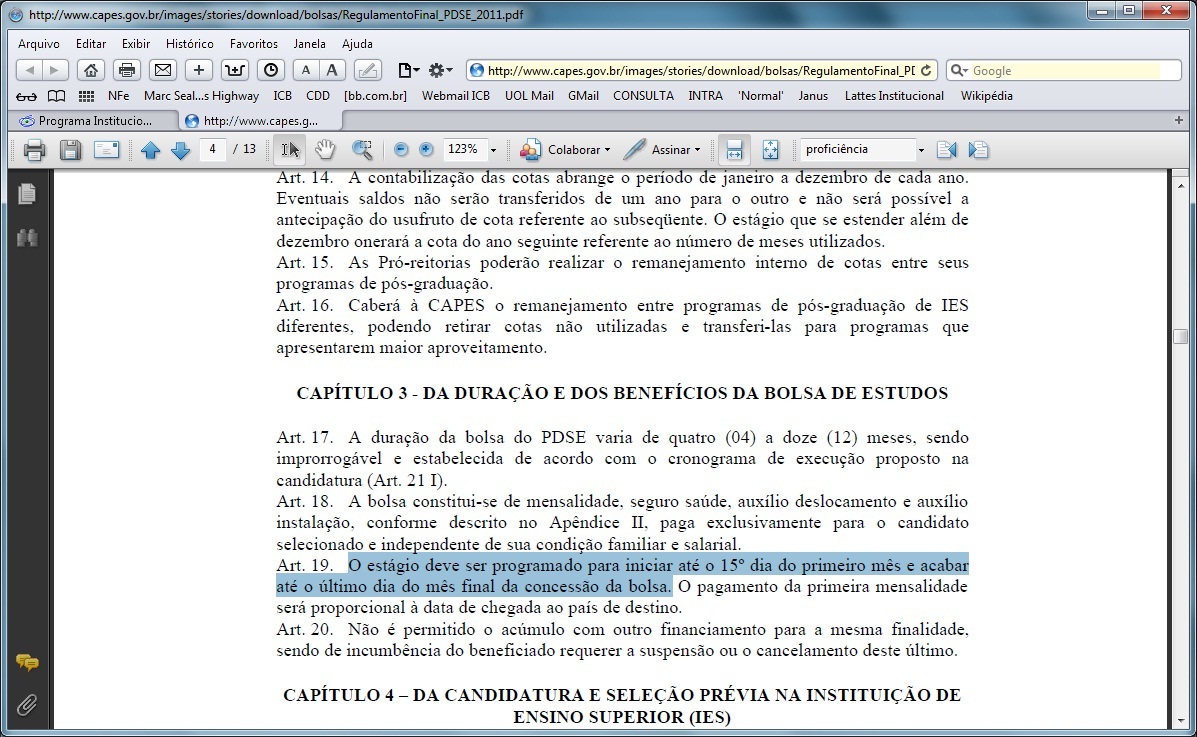The height and width of the screenshot is (737, 1197).
Task: Email the PDF from the Adobe toolbar
Action: (x=106, y=150)
